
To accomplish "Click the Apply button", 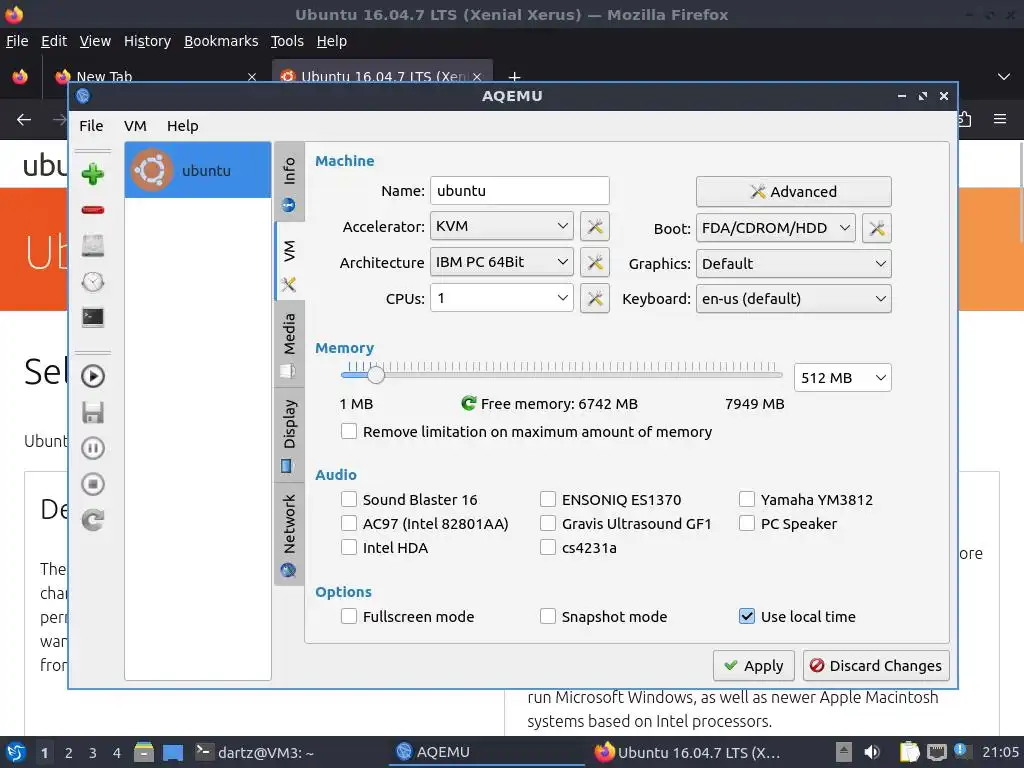I will (754, 666).
